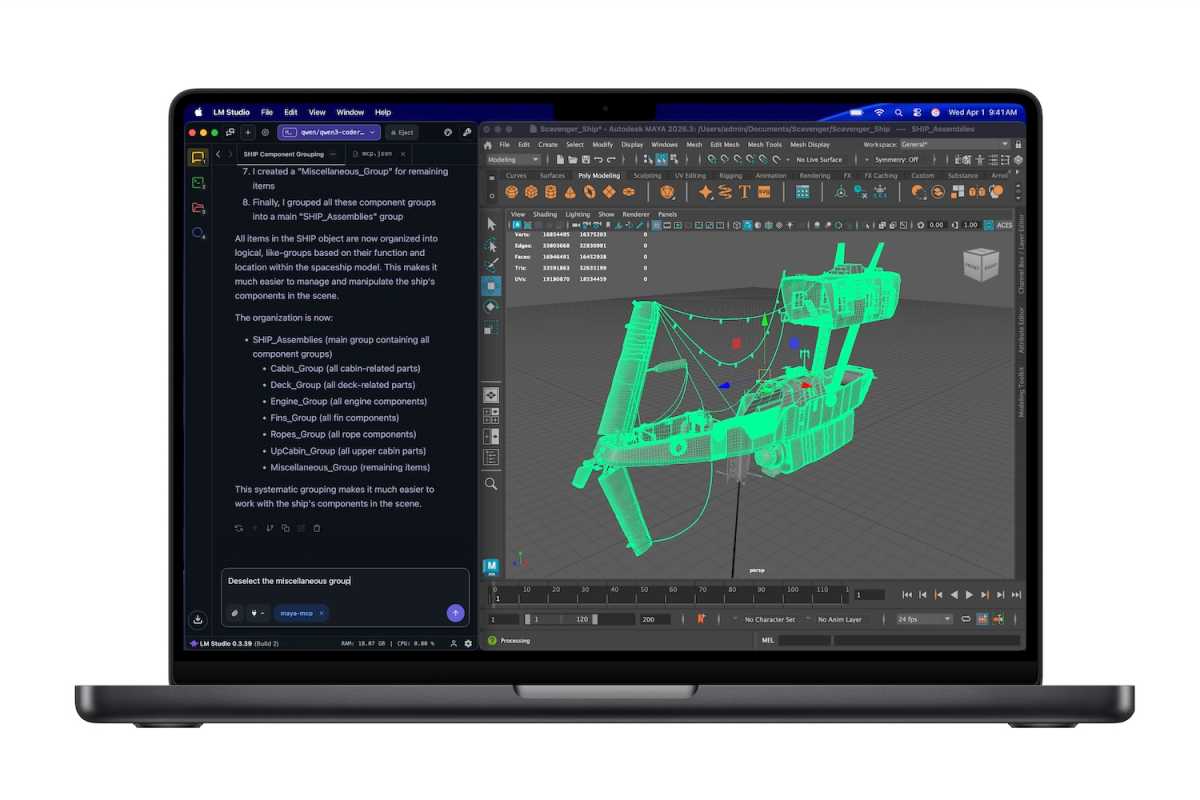The height and width of the screenshot is (800, 1200).
Task: Click the copy message icon in LM Studio
Action: coord(287,528)
